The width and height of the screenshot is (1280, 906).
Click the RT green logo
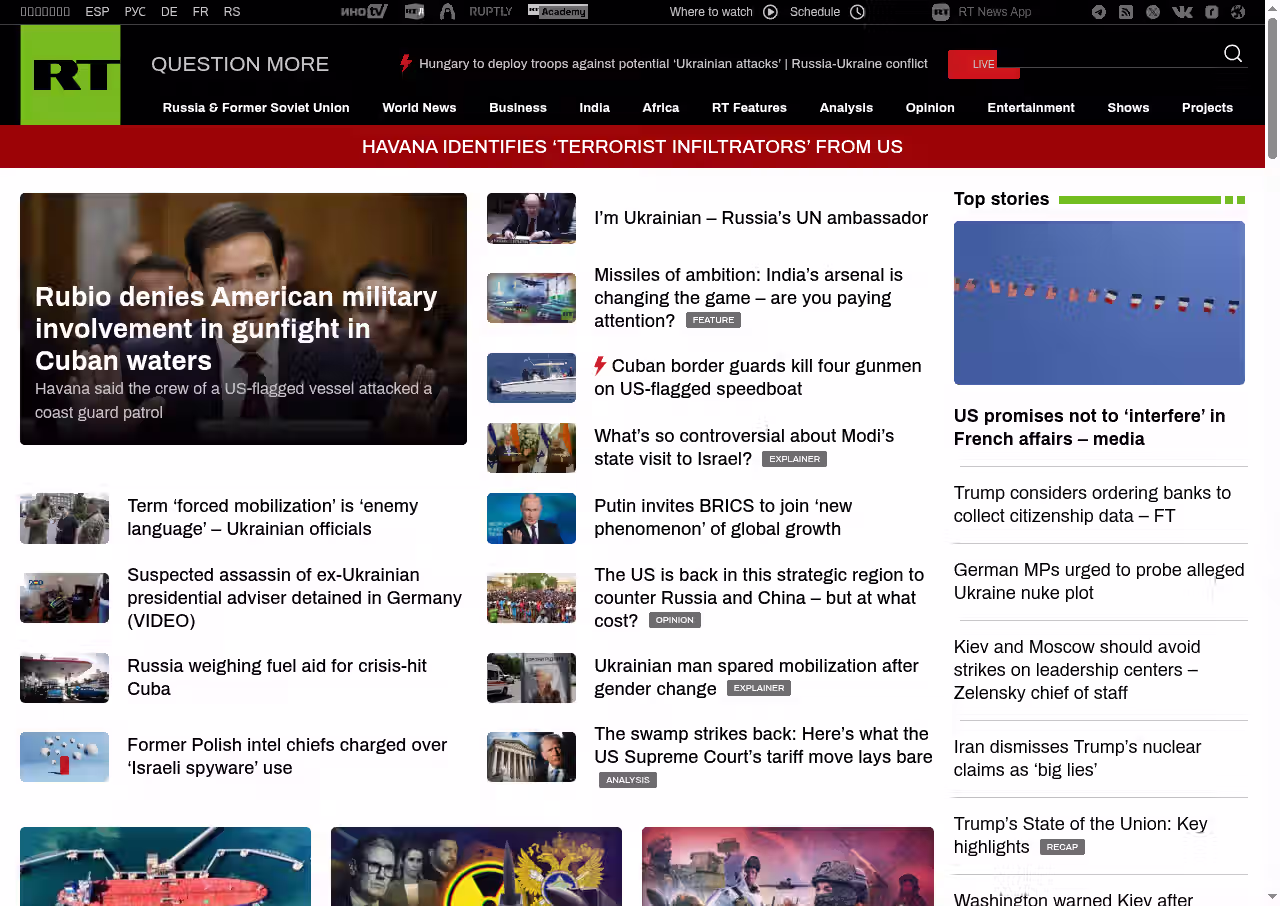pos(70,75)
